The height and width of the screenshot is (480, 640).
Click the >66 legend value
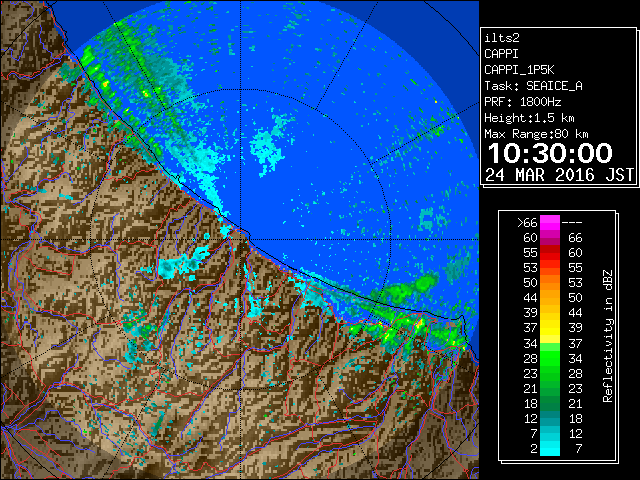[x=527, y=223]
